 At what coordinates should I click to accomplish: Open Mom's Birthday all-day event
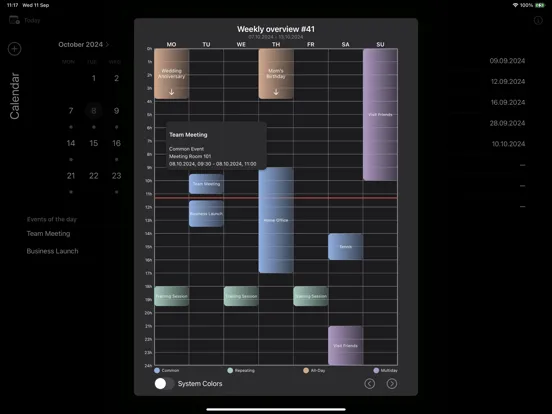click(276, 74)
